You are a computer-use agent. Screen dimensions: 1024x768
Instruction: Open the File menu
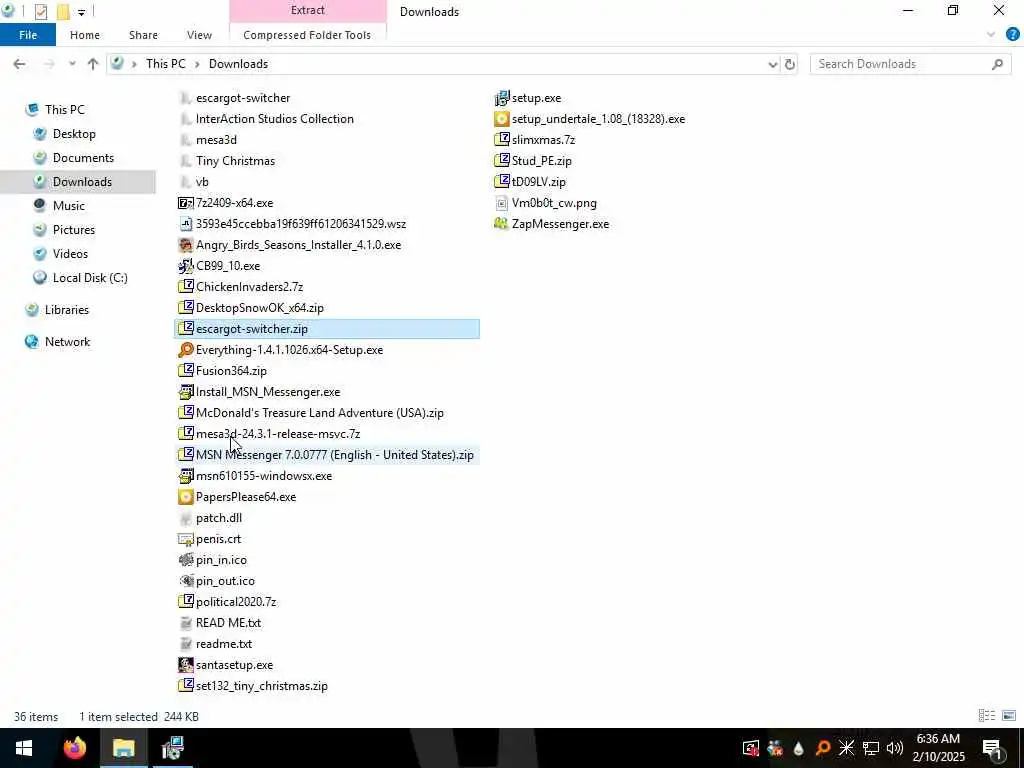click(28, 35)
